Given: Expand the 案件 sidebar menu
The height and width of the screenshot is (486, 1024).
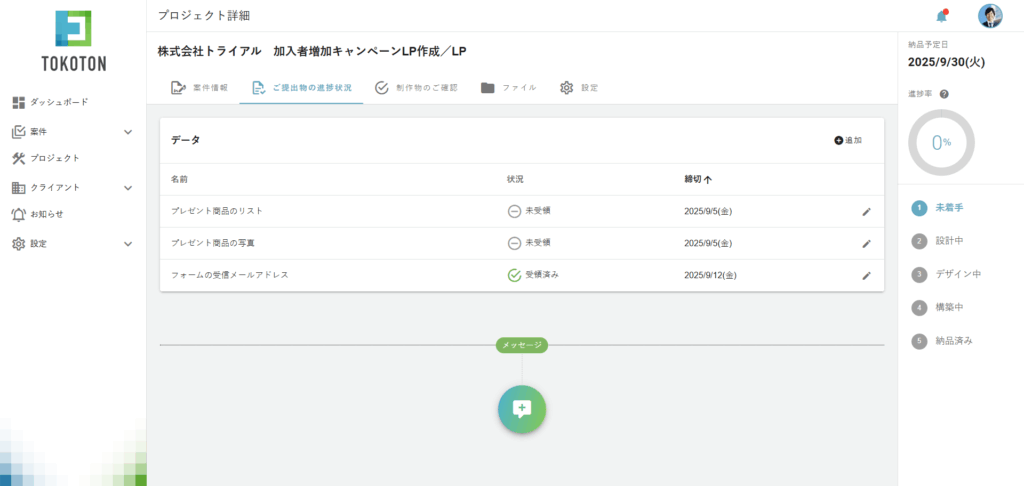Looking at the screenshot, I should tap(127, 131).
